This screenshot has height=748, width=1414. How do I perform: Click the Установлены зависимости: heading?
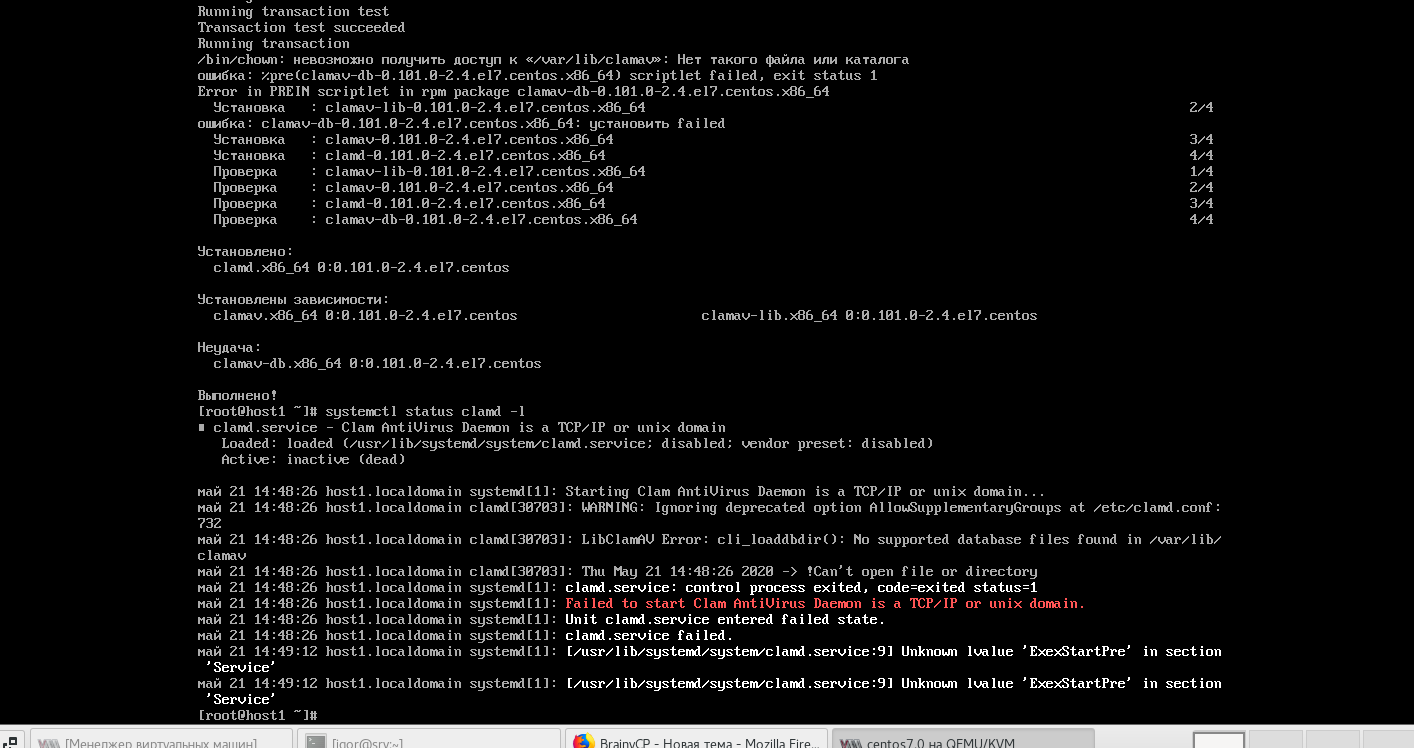293,299
